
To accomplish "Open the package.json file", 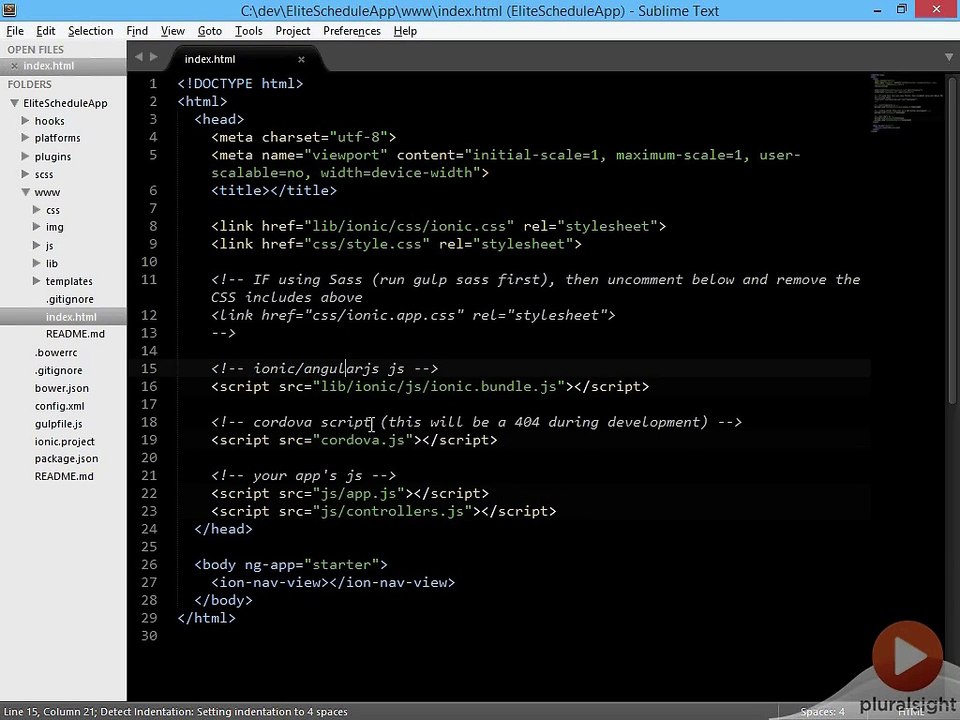I will (66, 459).
